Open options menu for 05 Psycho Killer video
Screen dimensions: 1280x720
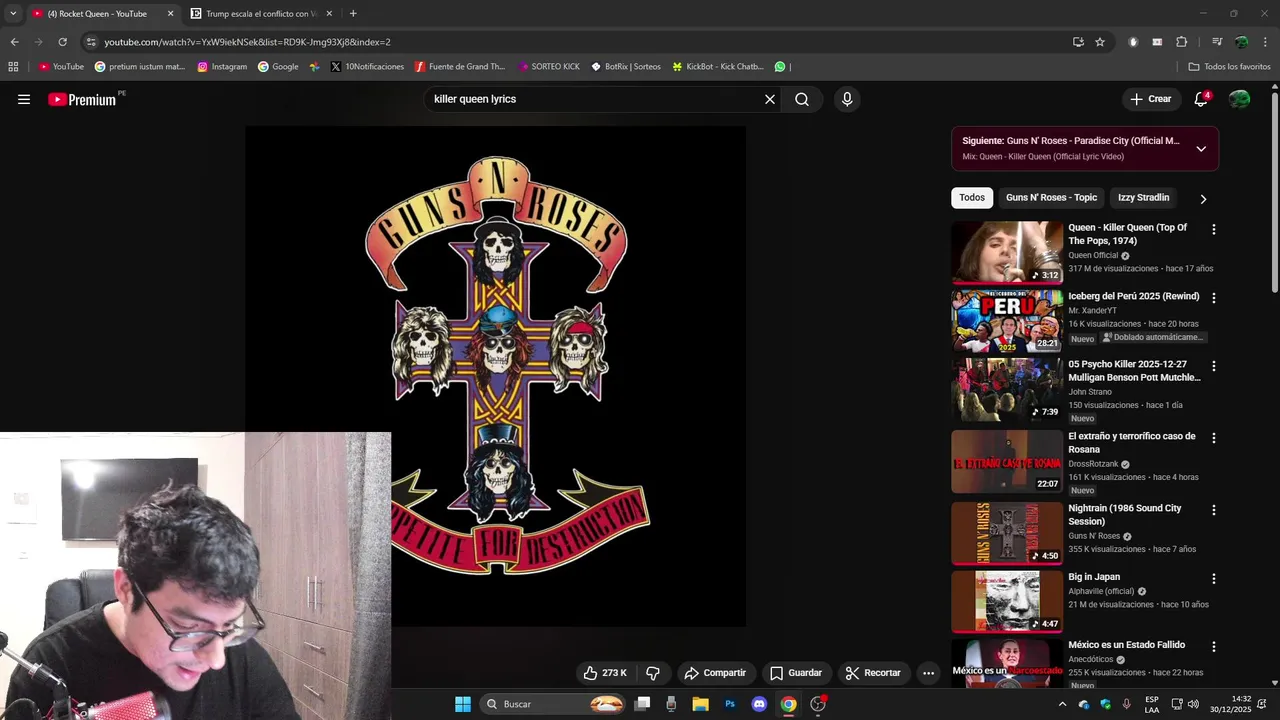point(1214,366)
